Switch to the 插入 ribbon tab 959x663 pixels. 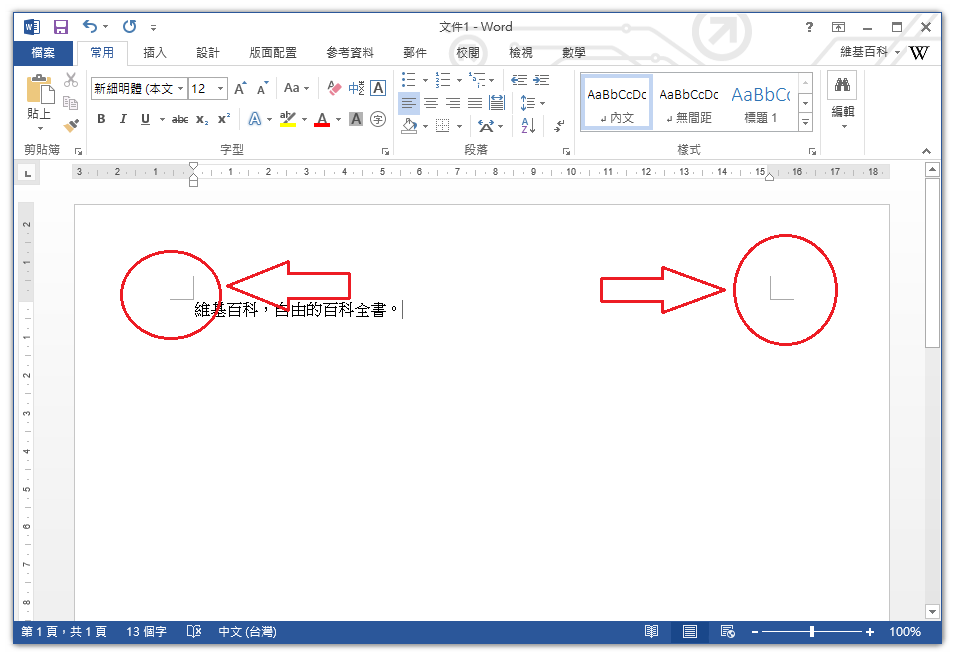[153, 52]
